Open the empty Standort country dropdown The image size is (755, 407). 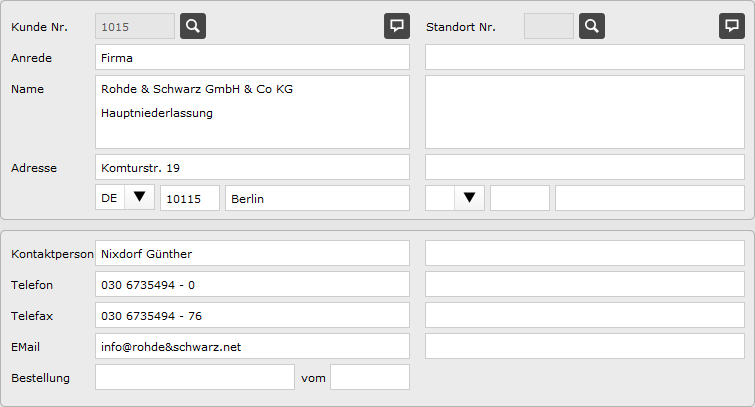click(x=468, y=198)
